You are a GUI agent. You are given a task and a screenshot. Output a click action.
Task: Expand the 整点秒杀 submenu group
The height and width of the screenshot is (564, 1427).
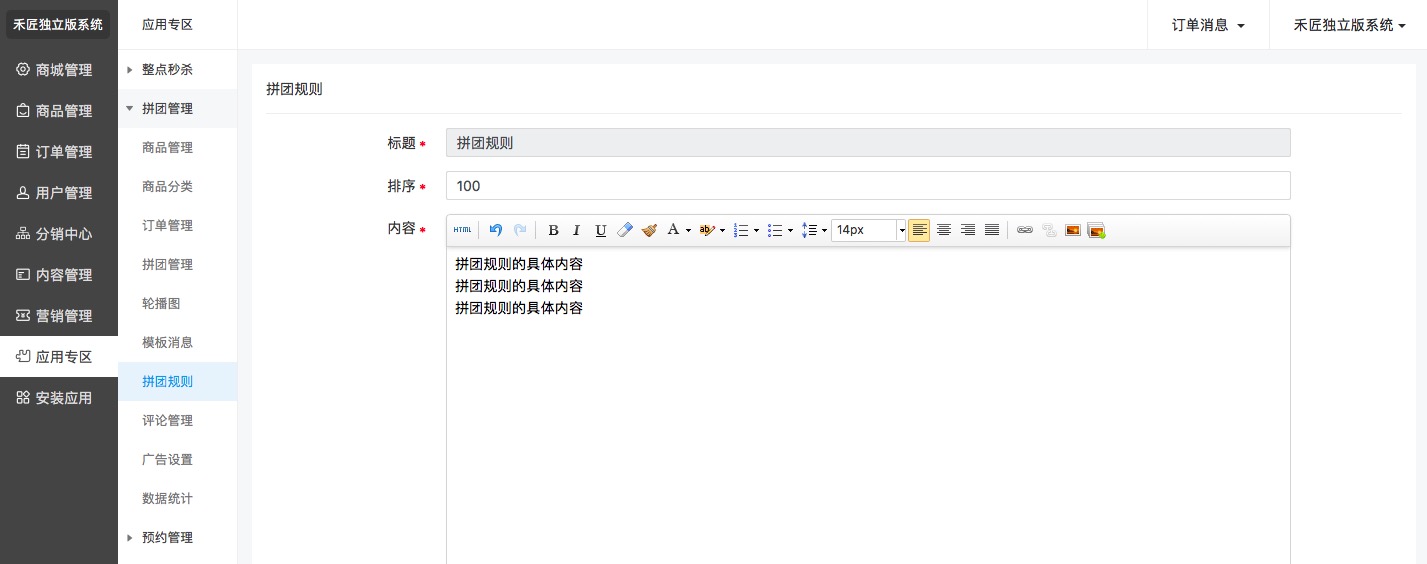click(x=167, y=70)
